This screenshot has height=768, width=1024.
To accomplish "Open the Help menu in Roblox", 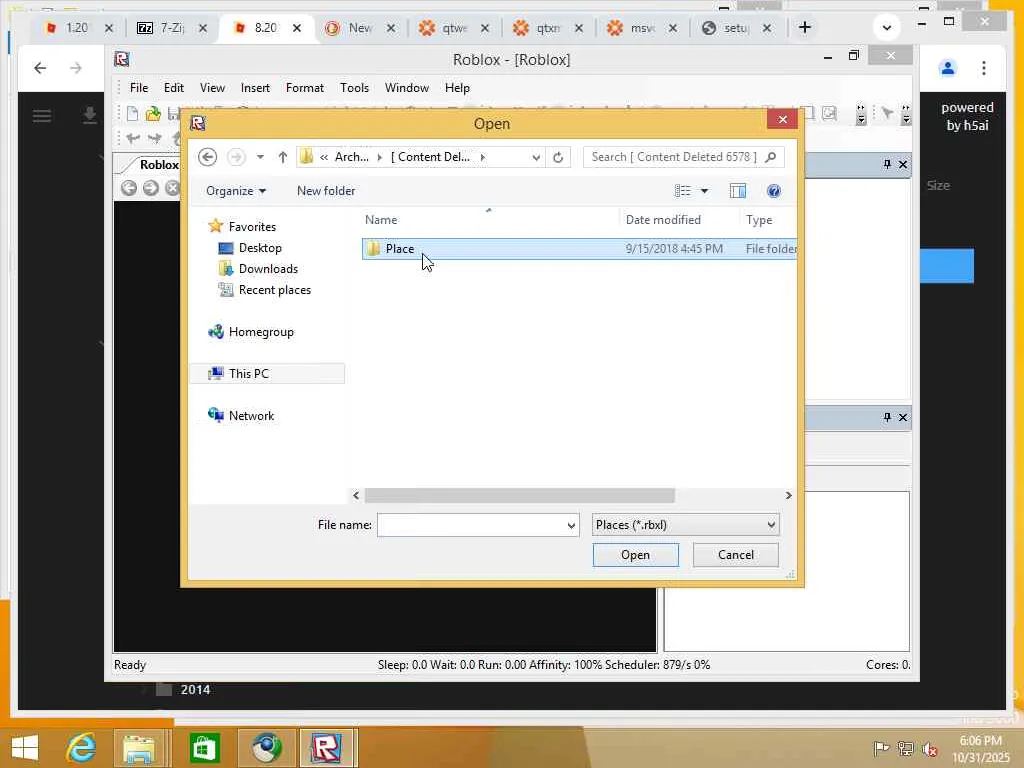I will tap(457, 88).
